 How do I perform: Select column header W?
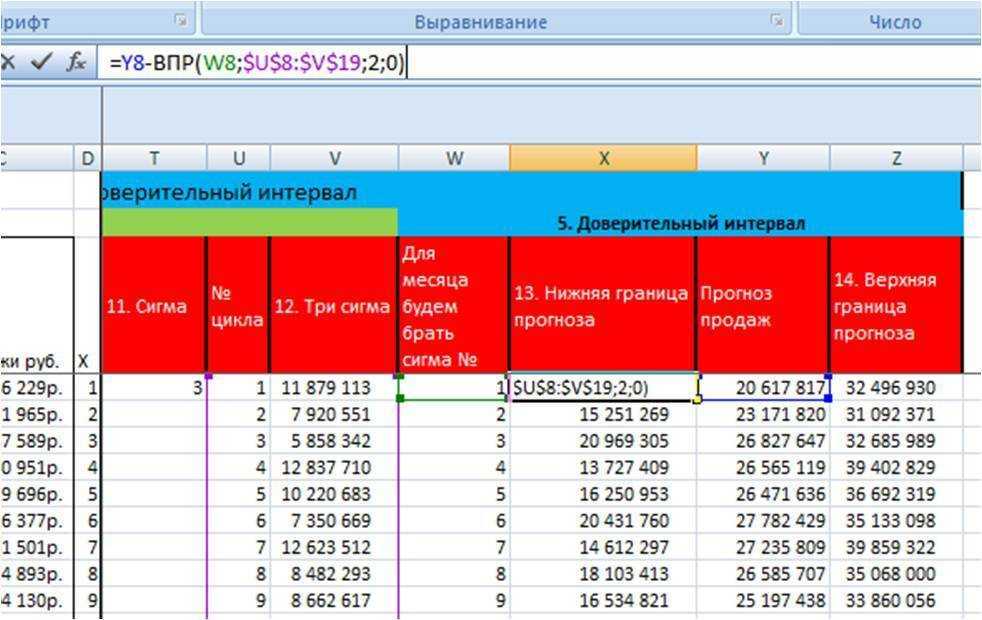454,158
